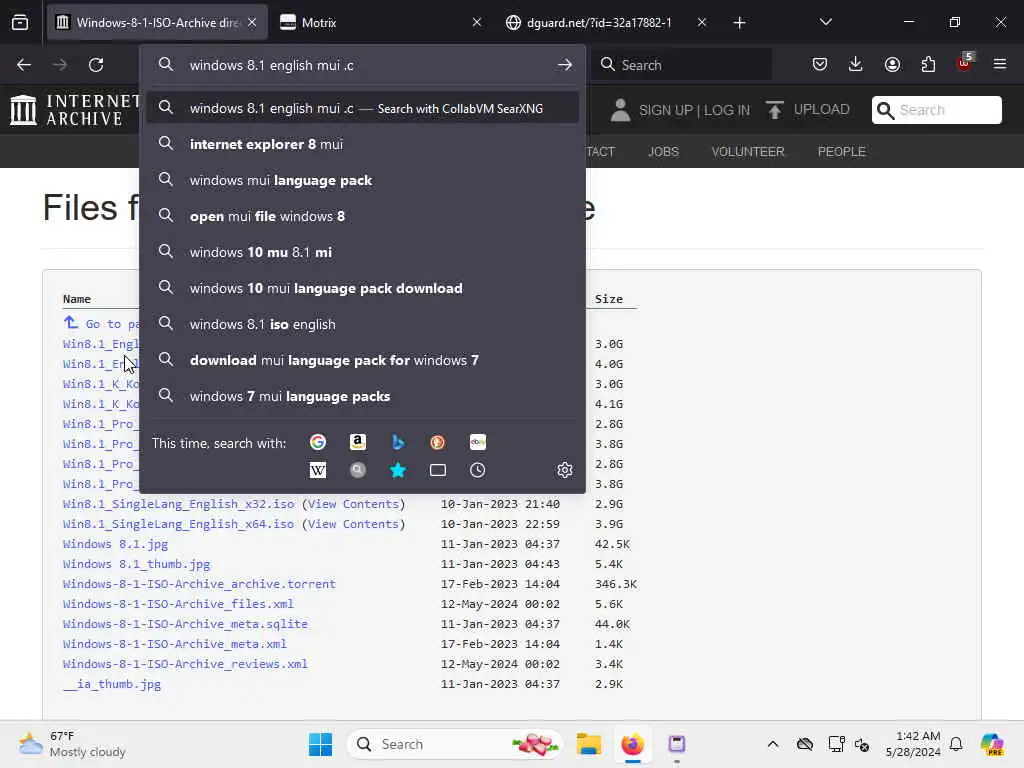Click the Internet Archive Search field
Image resolution: width=1024 pixels, height=768 pixels.
click(936, 110)
